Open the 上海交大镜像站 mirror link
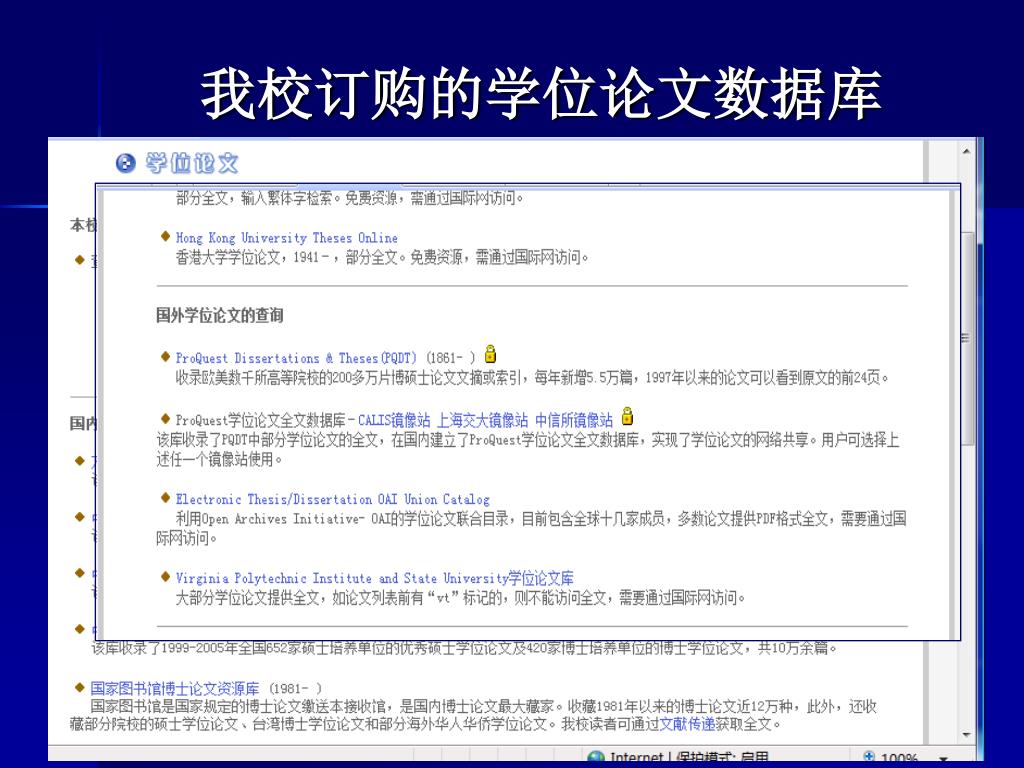This screenshot has height=768, width=1024. coord(482,420)
